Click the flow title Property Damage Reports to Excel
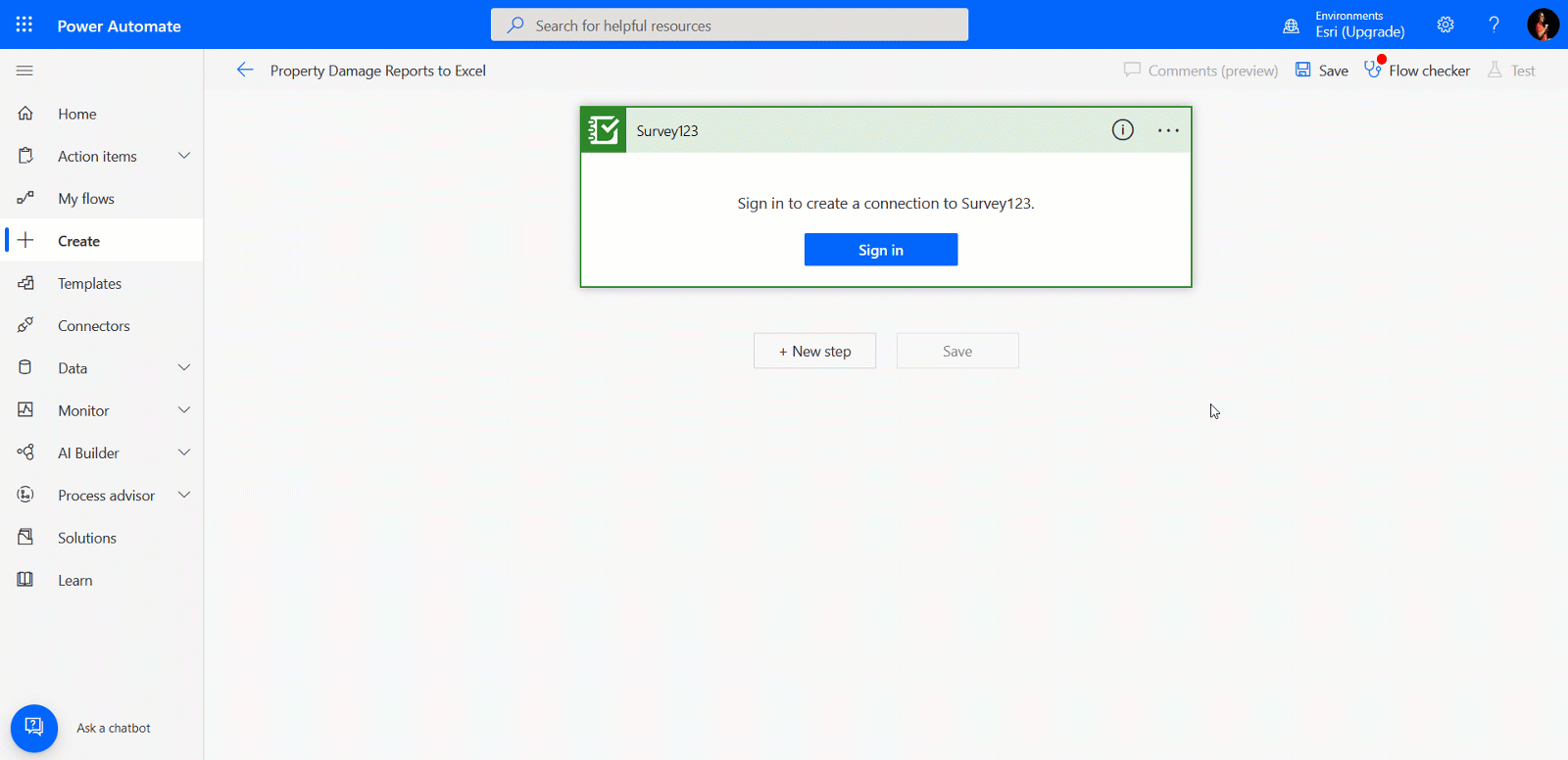The height and width of the screenshot is (760, 1568). (378, 71)
